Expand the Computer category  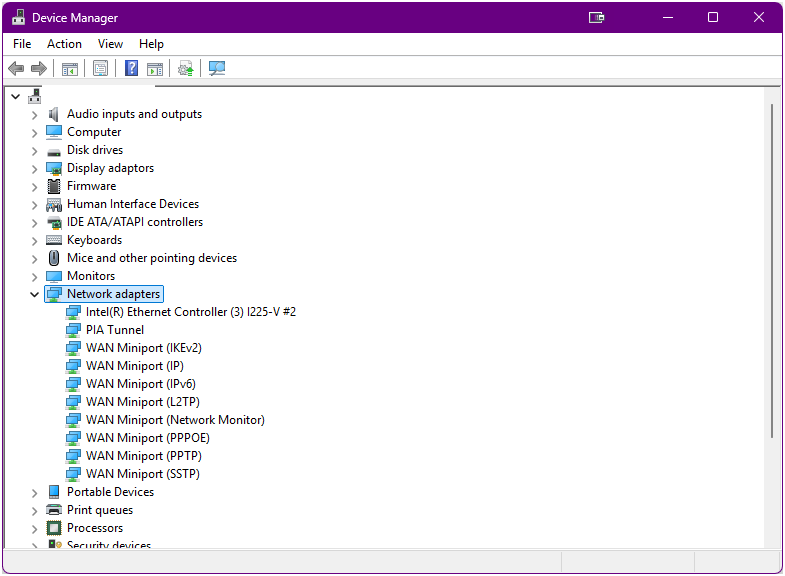point(34,133)
